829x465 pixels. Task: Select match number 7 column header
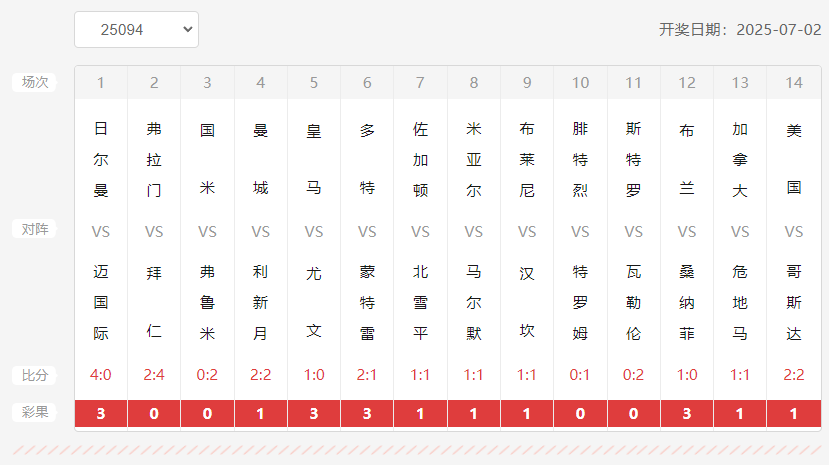coord(420,83)
